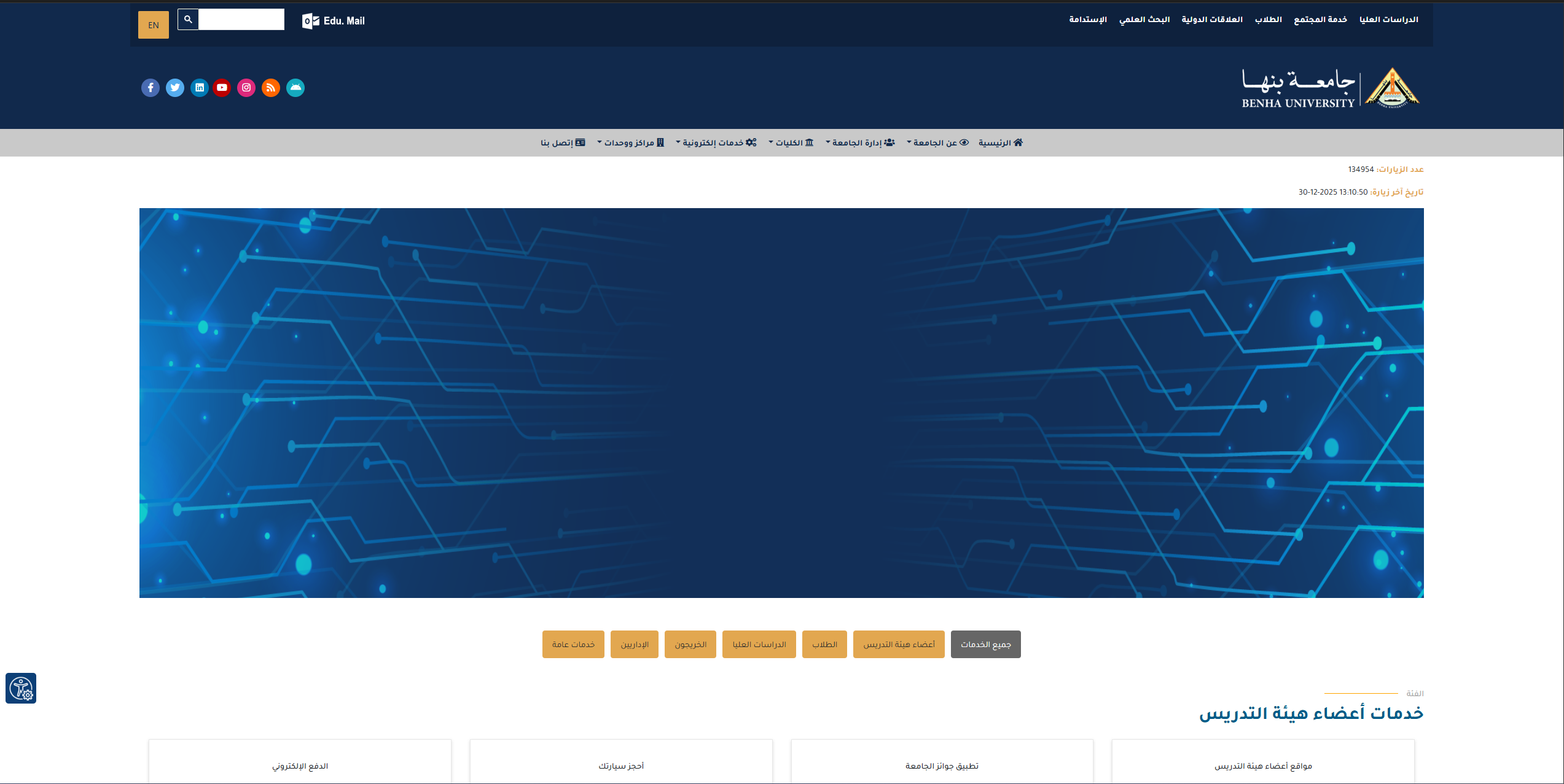Open the Twitter social icon
This screenshot has width=1564, height=784.
[x=175, y=88]
